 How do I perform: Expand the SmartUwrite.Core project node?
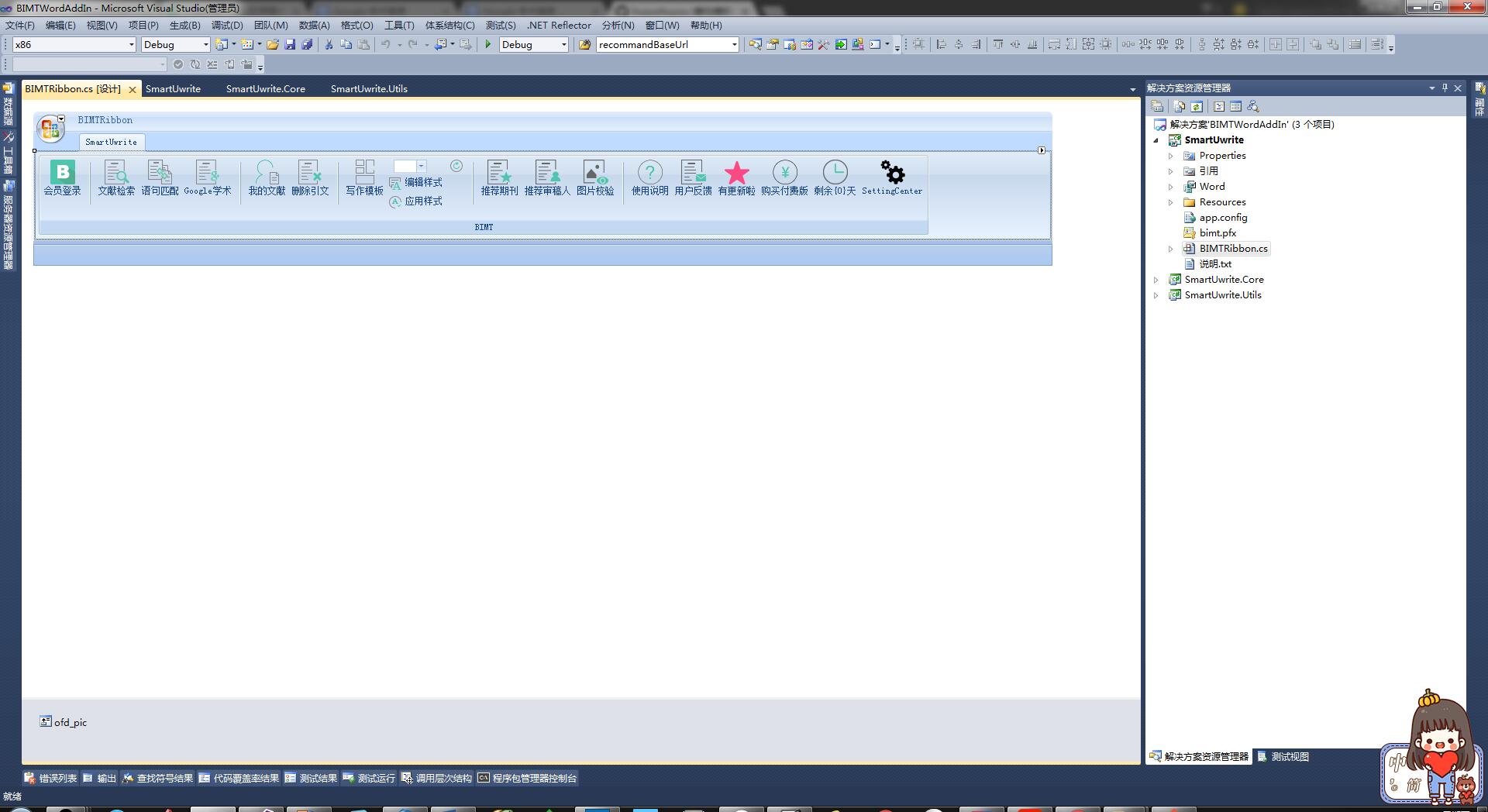point(1156,280)
